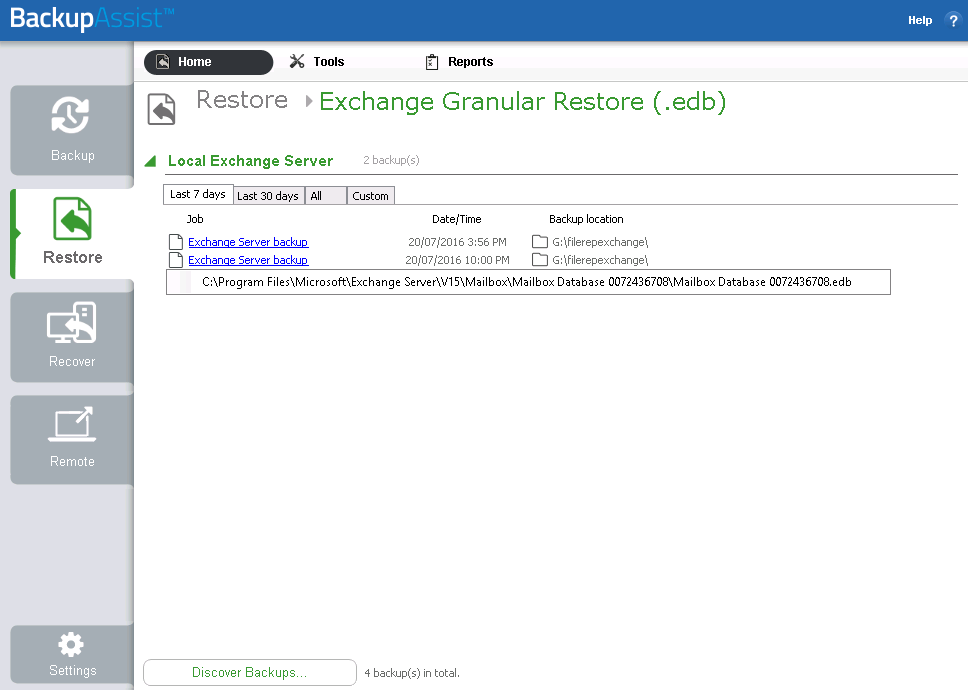The width and height of the screenshot is (968, 690).
Task: Click the '2 backup(s)' count label
Action: coord(391,160)
